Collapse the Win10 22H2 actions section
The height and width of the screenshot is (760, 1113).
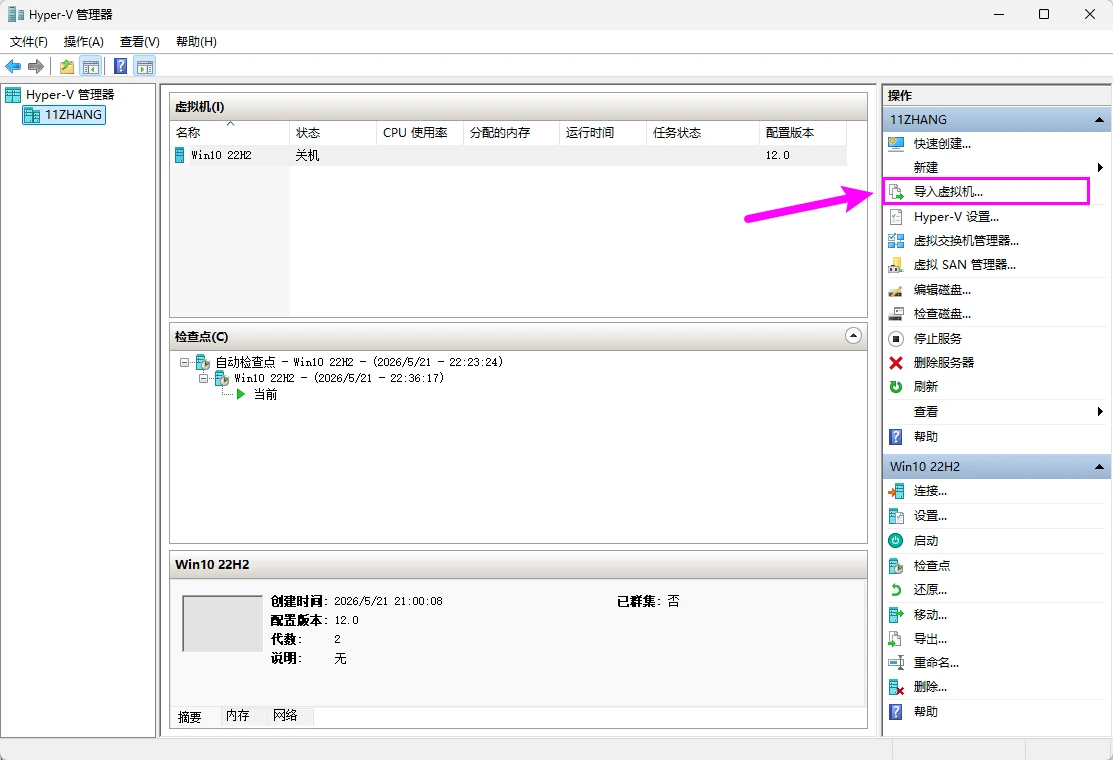coord(1099,467)
